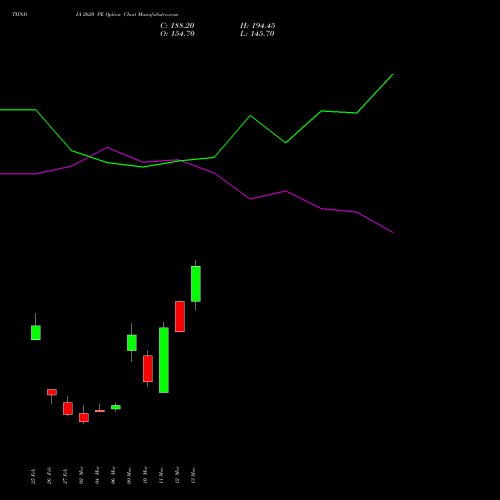The width and height of the screenshot is (500, 500).
Task: Click the high value H: 194.45
Action: (258, 26)
